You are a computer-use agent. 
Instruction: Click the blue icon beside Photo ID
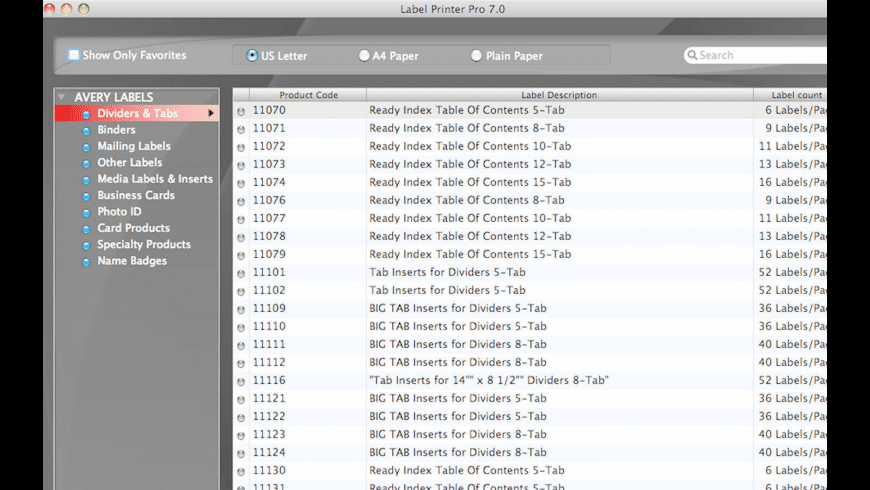[86, 212]
